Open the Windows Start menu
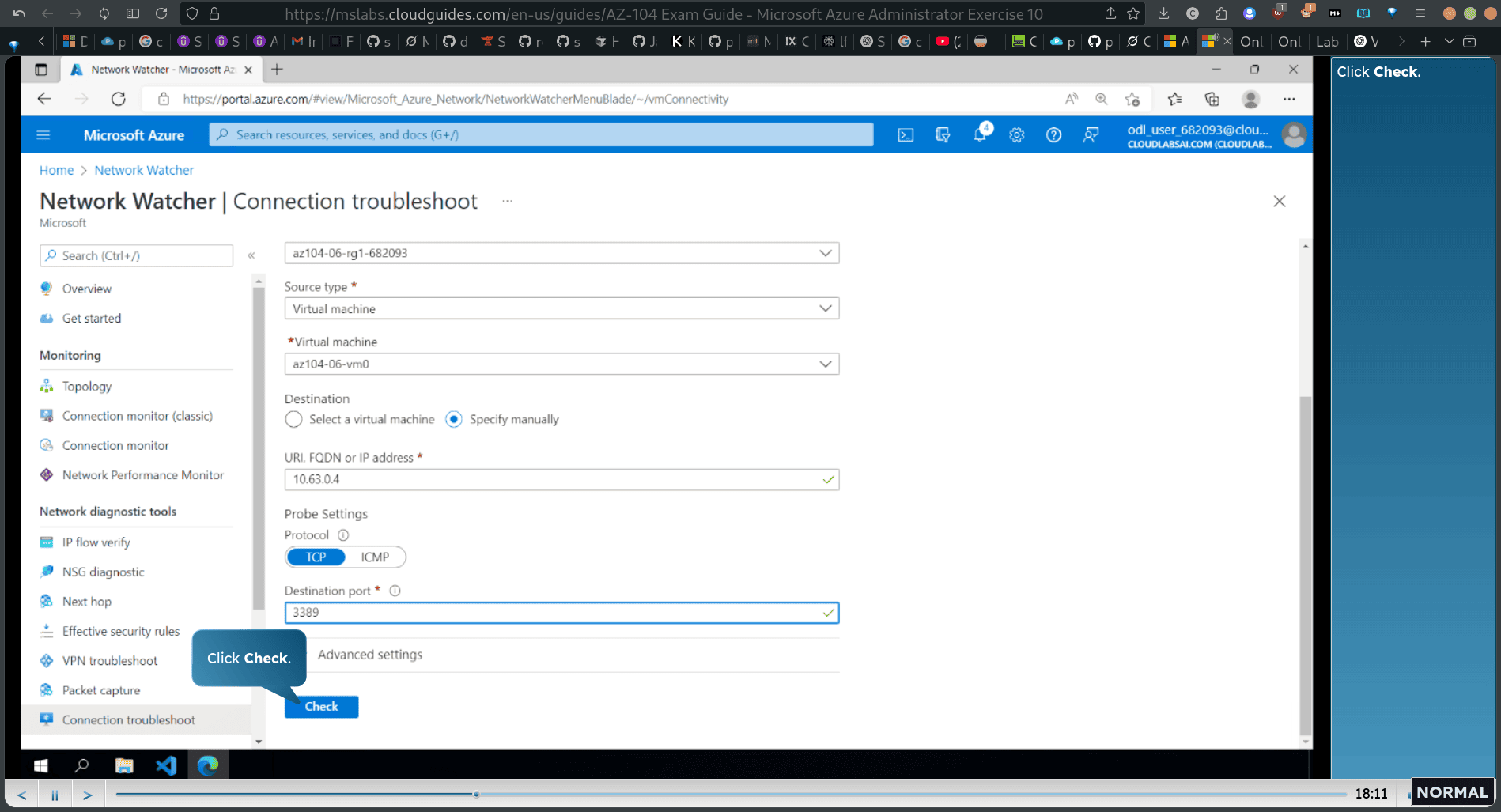This screenshot has height=812, width=1501. (x=41, y=765)
